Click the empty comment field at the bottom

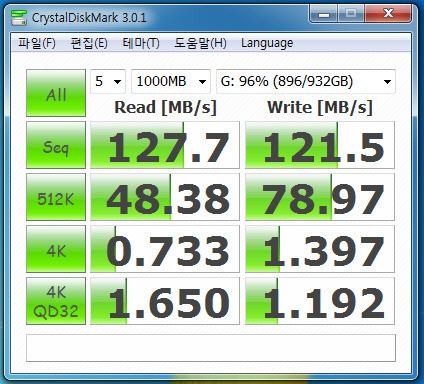pos(211,348)
